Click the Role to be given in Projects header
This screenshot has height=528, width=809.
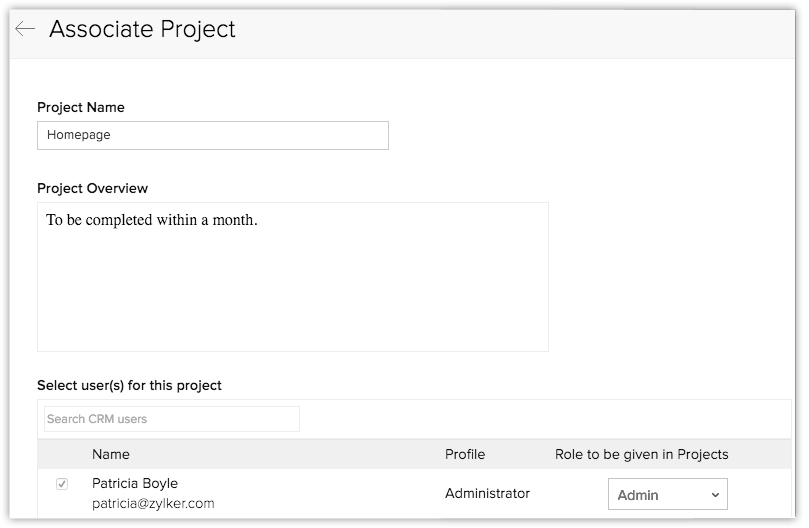[641, 454]
